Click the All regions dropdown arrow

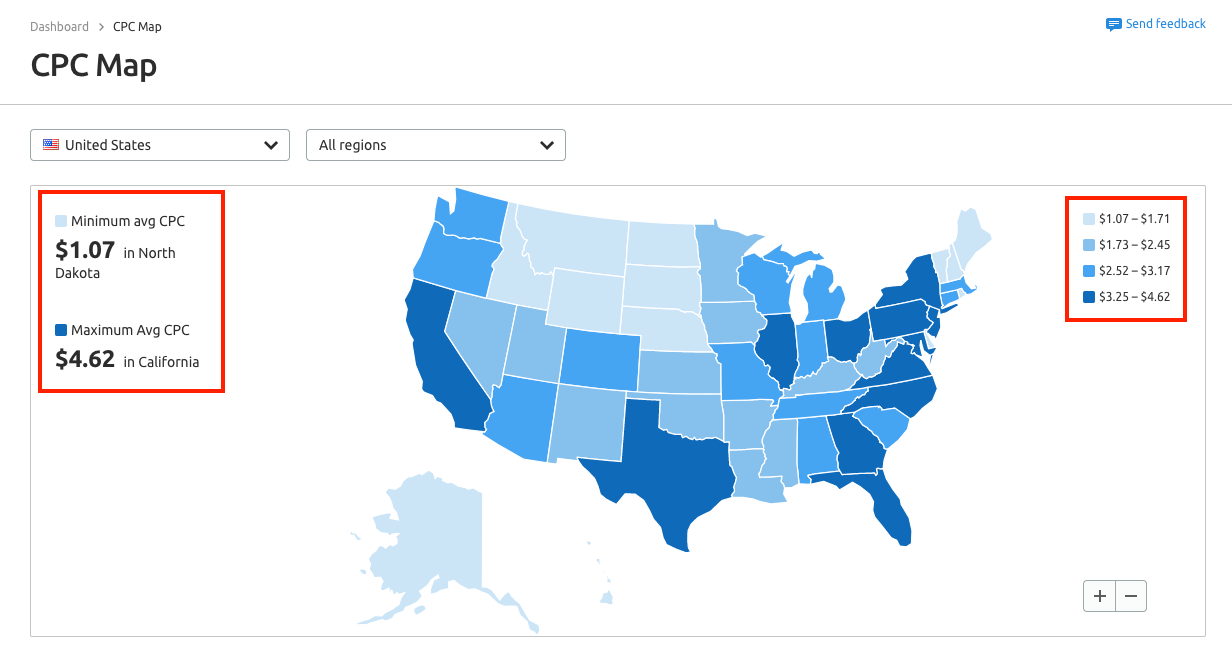547,145
